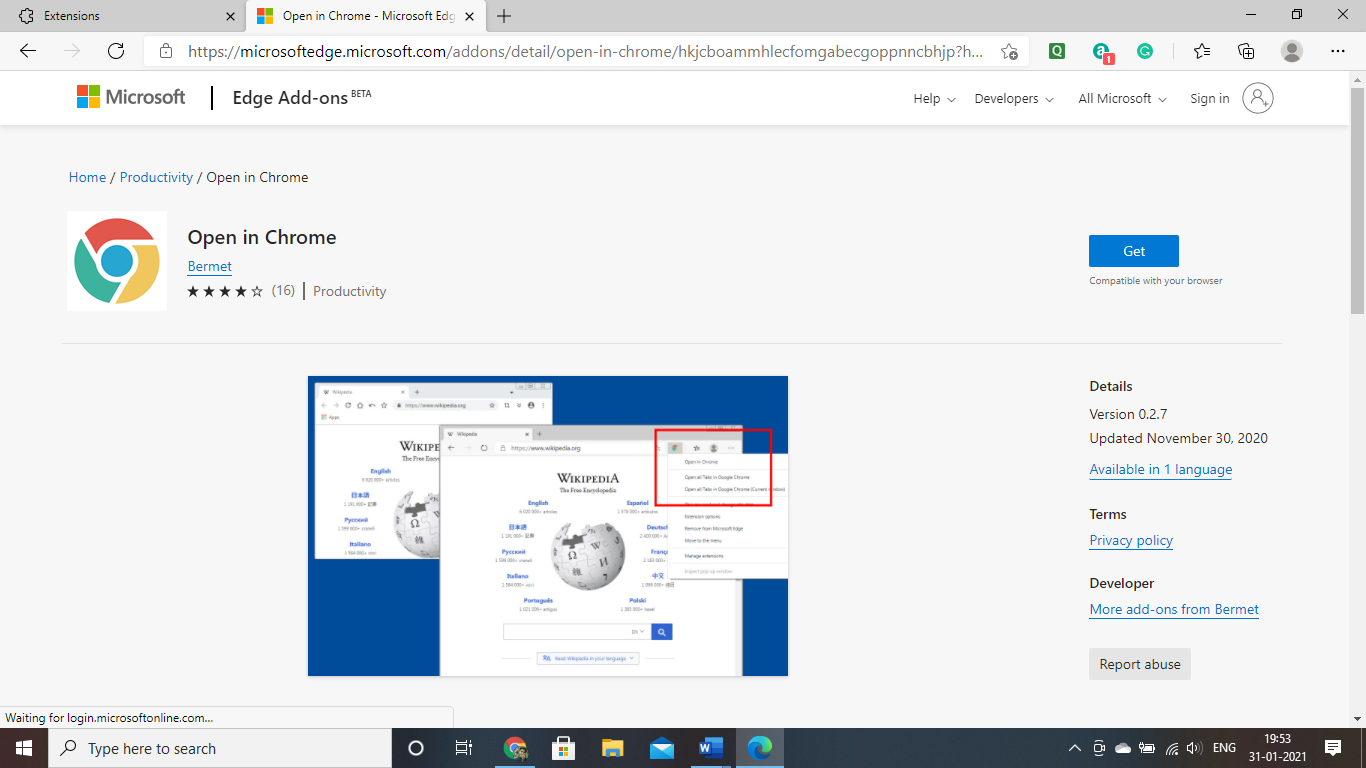1366x768 pixels.
Task: Open Microsoft Word from the taskbar
Action: [x=711, y=748]
